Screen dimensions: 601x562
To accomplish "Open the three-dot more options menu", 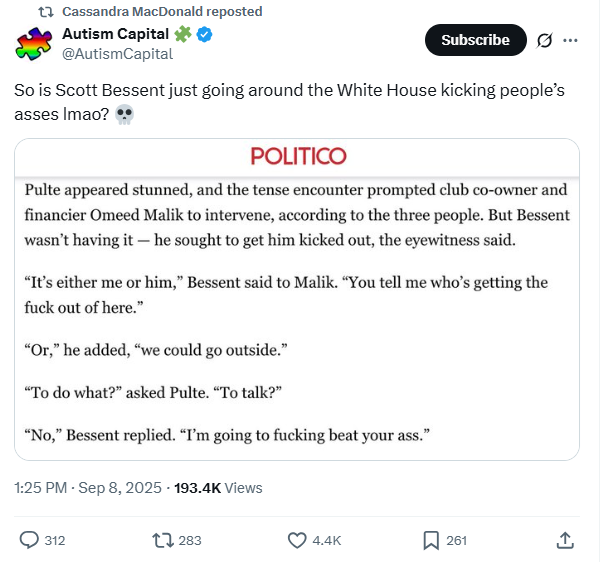I will point(571,40).
